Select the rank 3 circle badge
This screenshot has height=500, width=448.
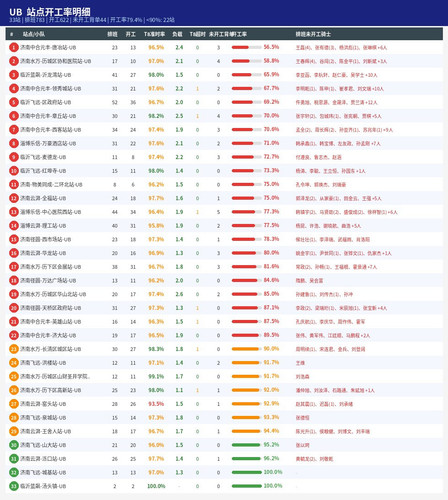tap(14, 75)
